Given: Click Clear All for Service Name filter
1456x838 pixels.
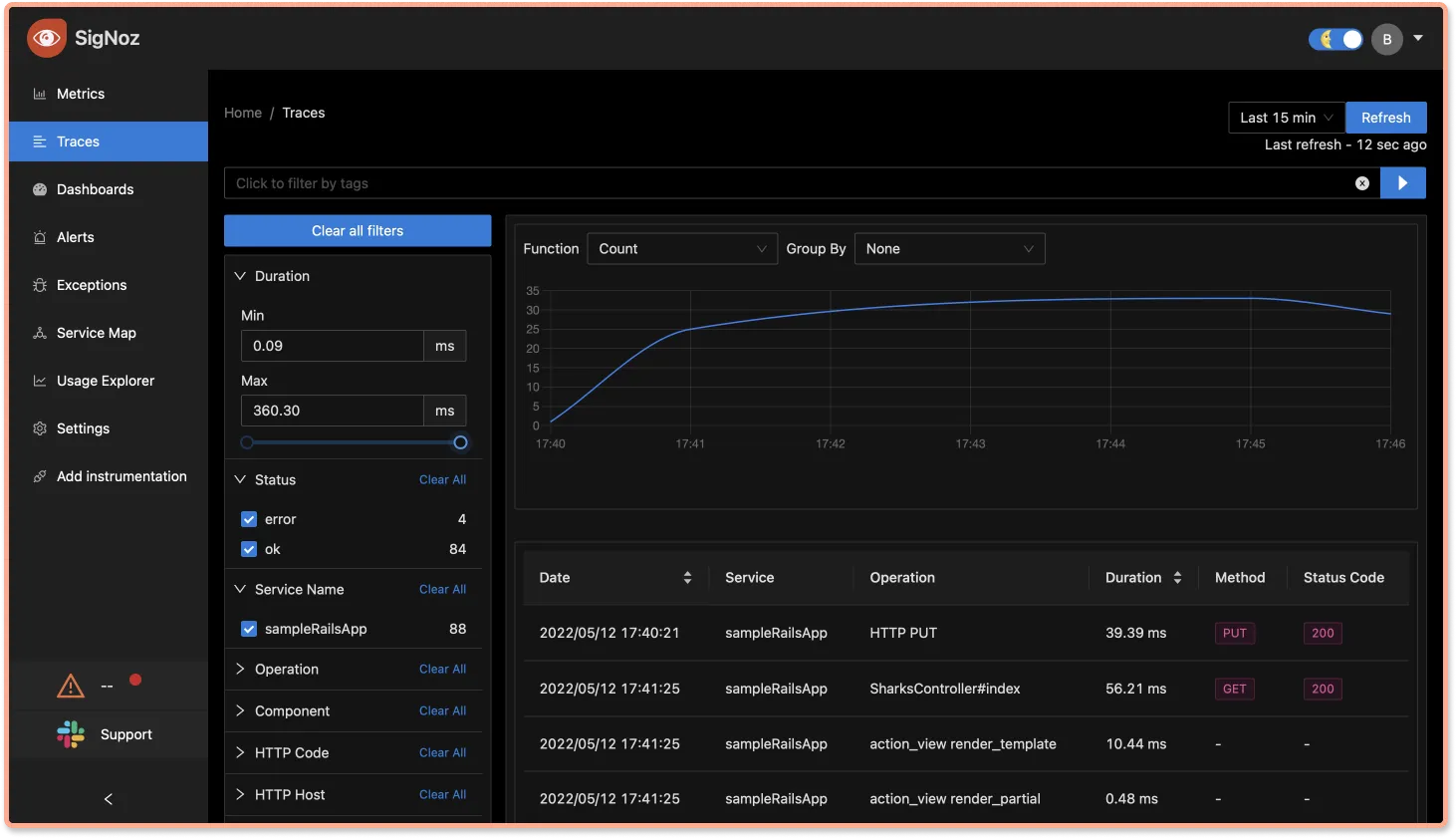Looking at the screenshot, I should point(442,589).
